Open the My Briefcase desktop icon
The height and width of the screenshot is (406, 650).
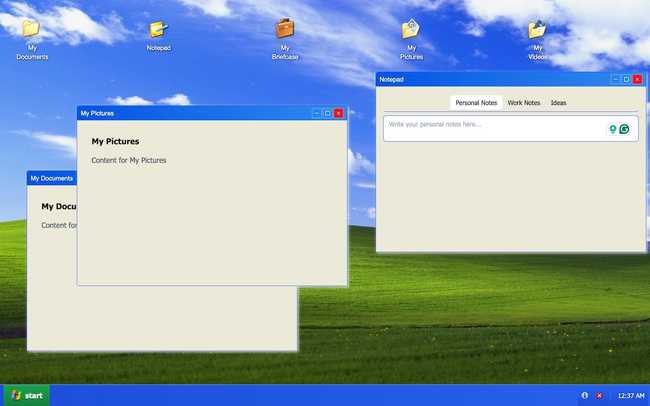pos(285,39)
